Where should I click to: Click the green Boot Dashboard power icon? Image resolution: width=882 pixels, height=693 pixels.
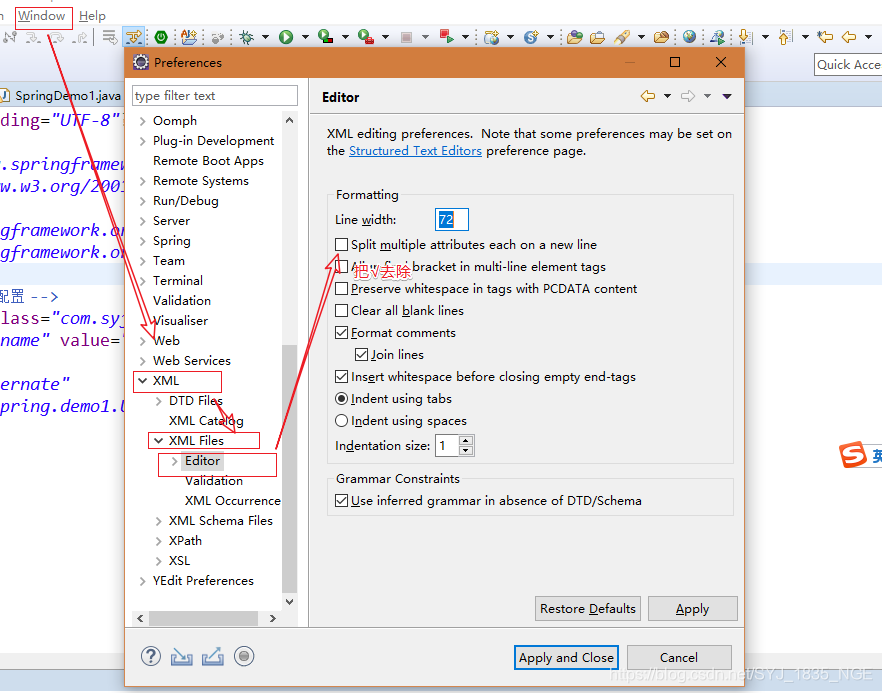pos(161,37)
